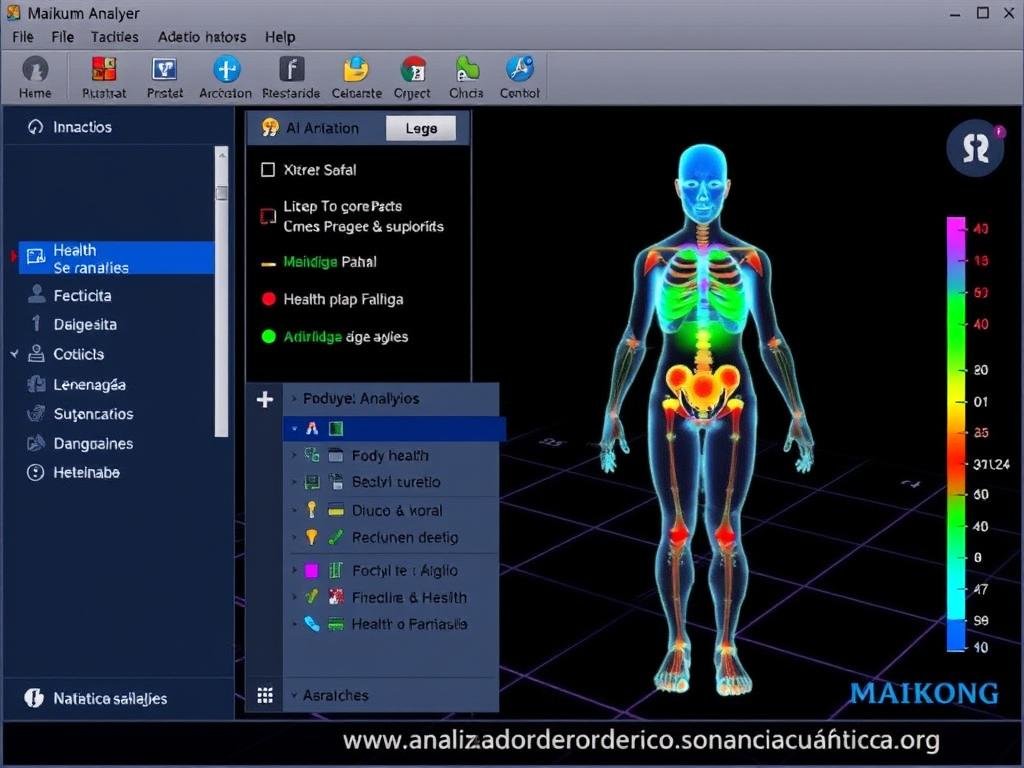
Task: Open the Help menu
Action: coord(280,36)
